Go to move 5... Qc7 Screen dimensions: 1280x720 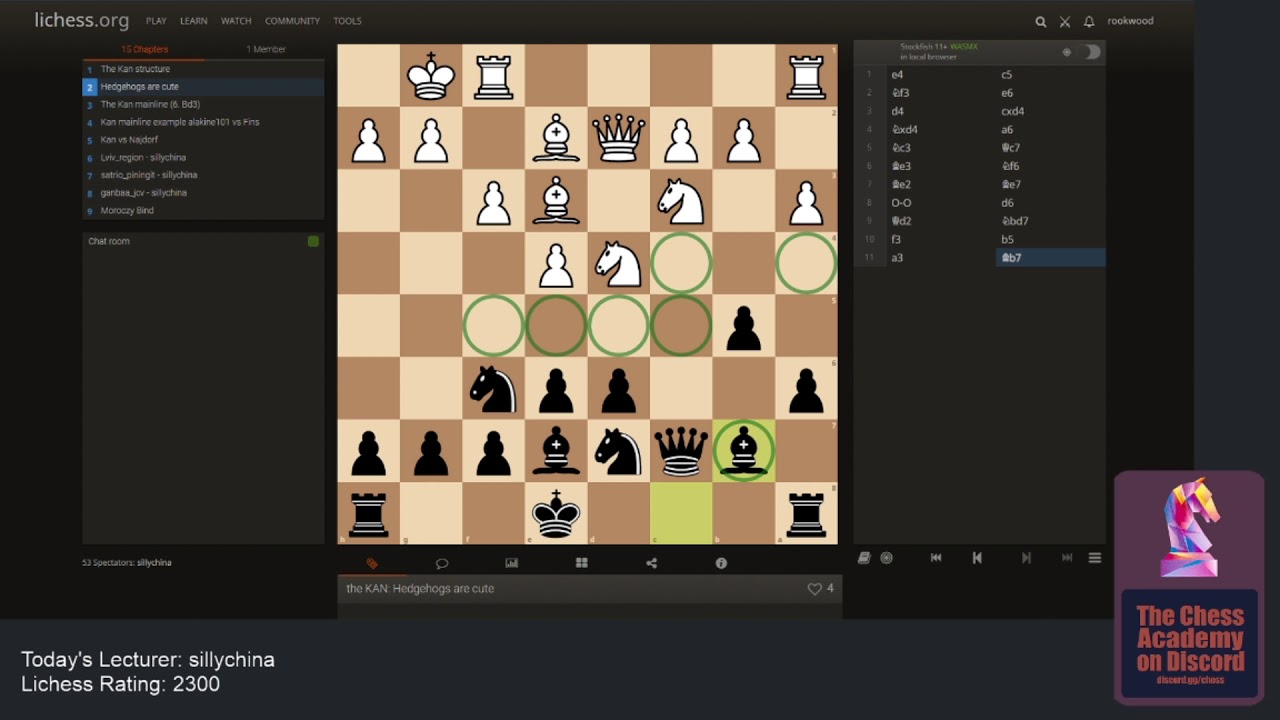(1050, 148)
